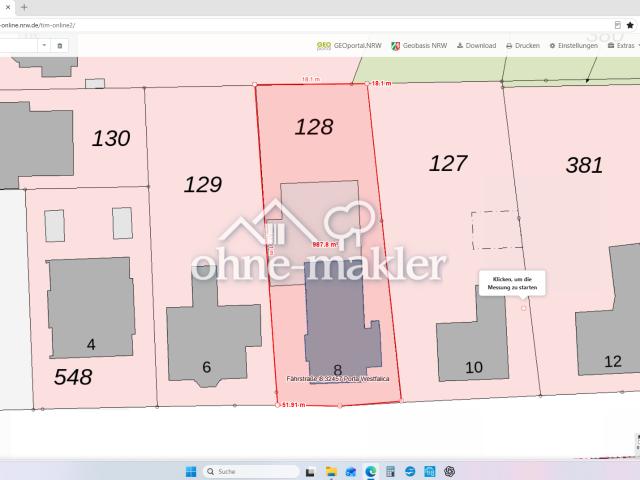
Task: Click building number 6 on the map
Action: click(207, 367)
